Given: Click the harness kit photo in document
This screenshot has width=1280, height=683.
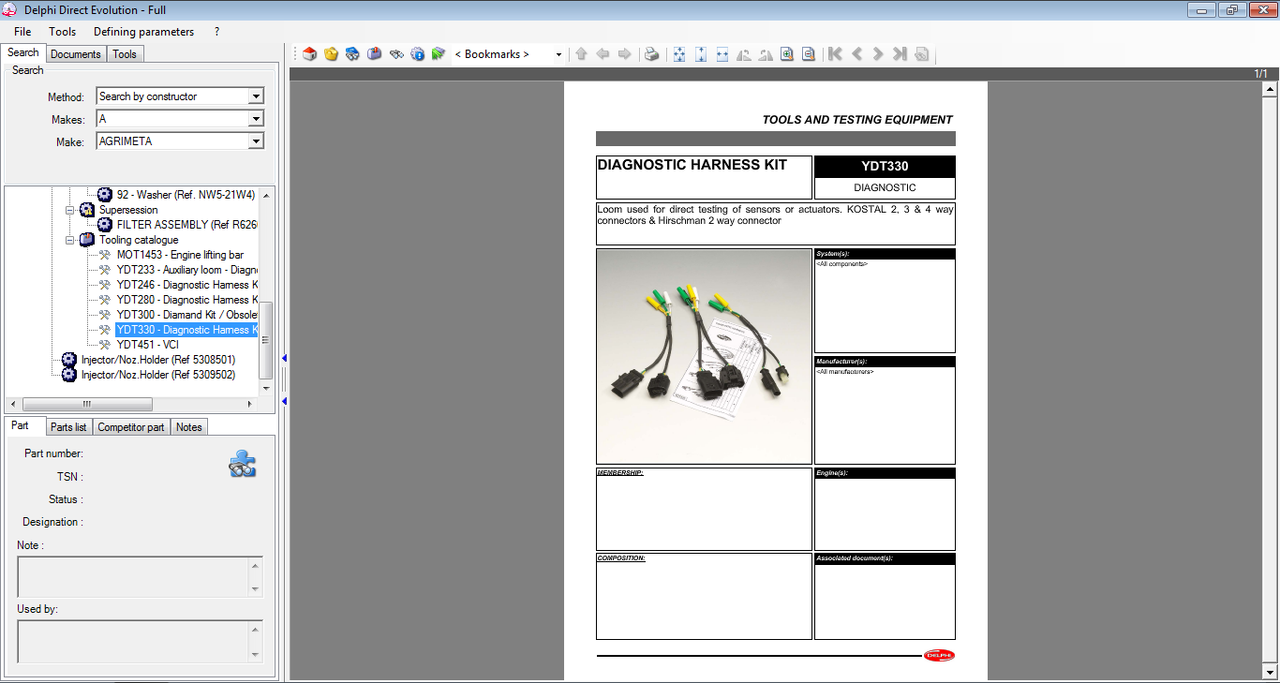Looking at the screenshot, I should 704,356.
